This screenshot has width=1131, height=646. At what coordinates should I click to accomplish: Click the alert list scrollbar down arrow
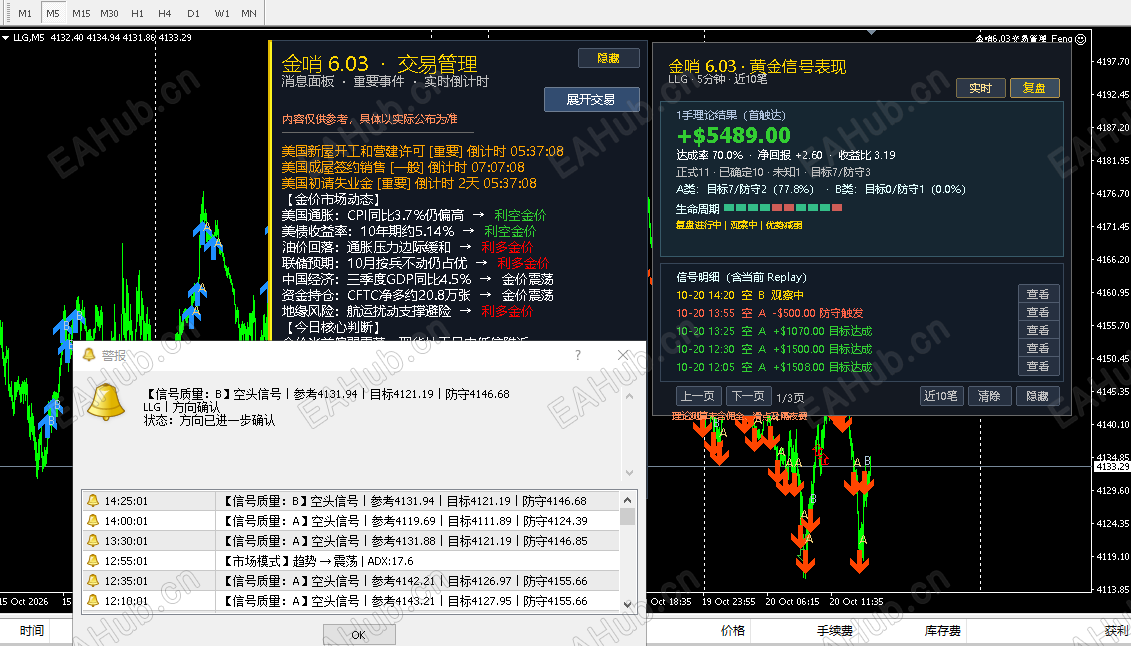[628, 605]
